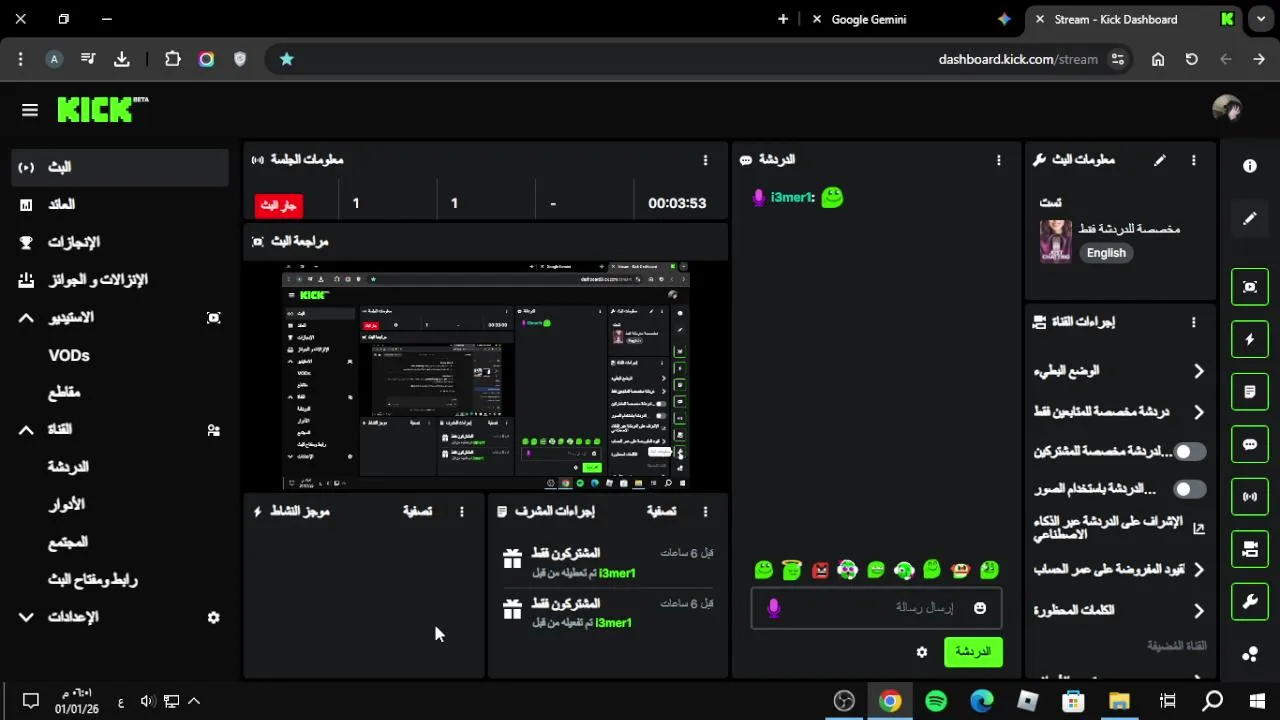Open the Revenue sidebar item
The image size is (1280, 720).
click(120, 204)
